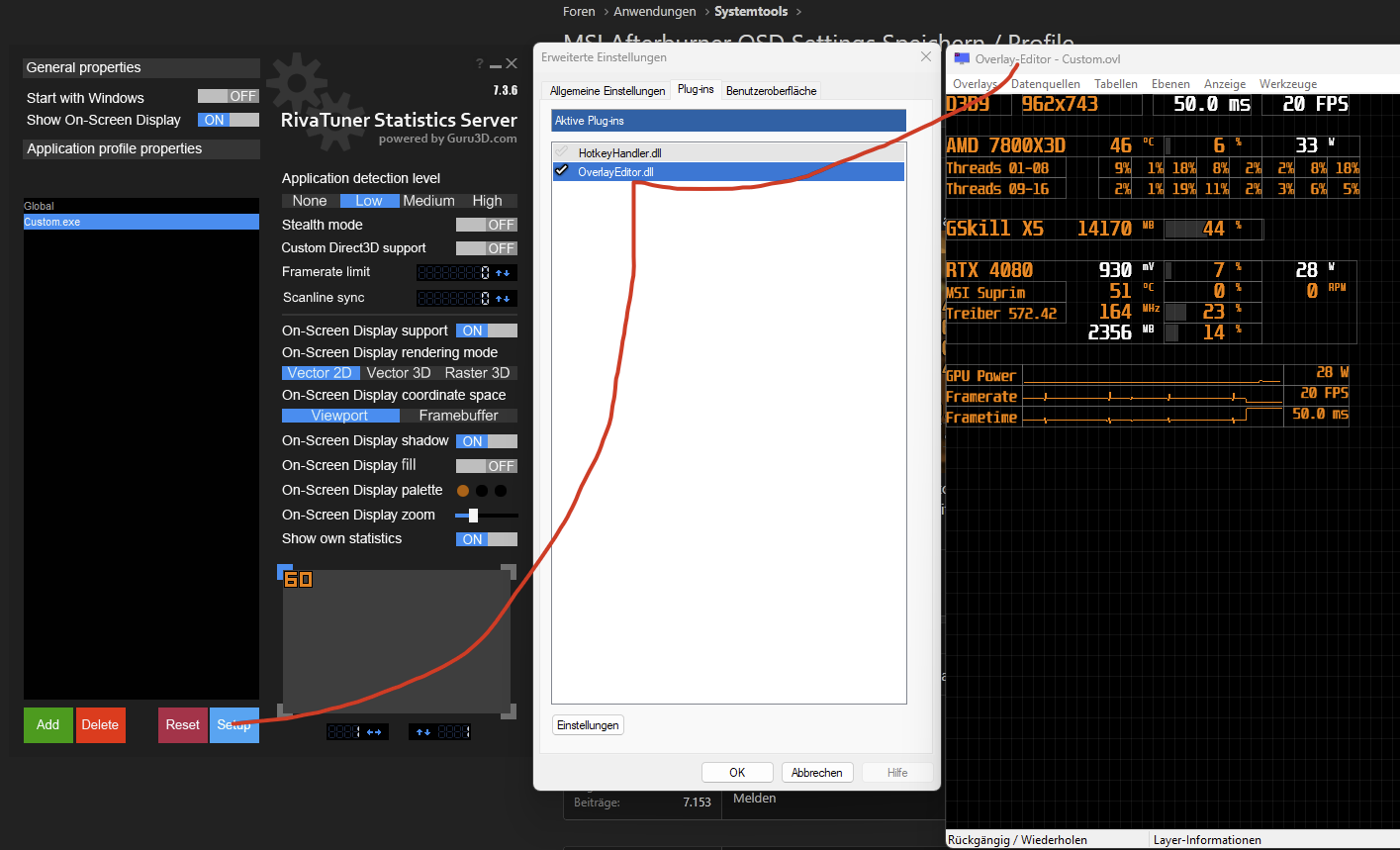1400x850 pixels.
Task: Select Framebuffer coordinate space
Action: [x=459, y=416]
